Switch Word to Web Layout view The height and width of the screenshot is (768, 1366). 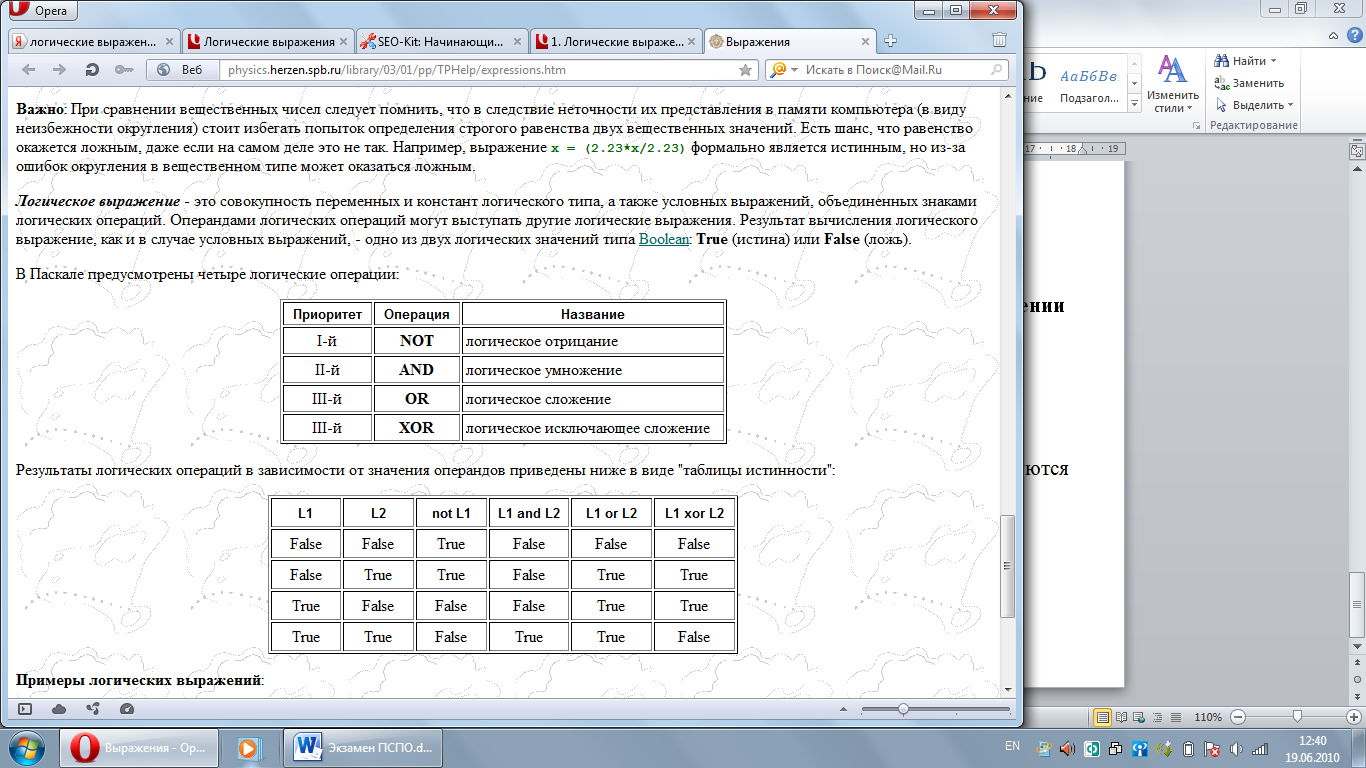click(x=1138, y=717)
